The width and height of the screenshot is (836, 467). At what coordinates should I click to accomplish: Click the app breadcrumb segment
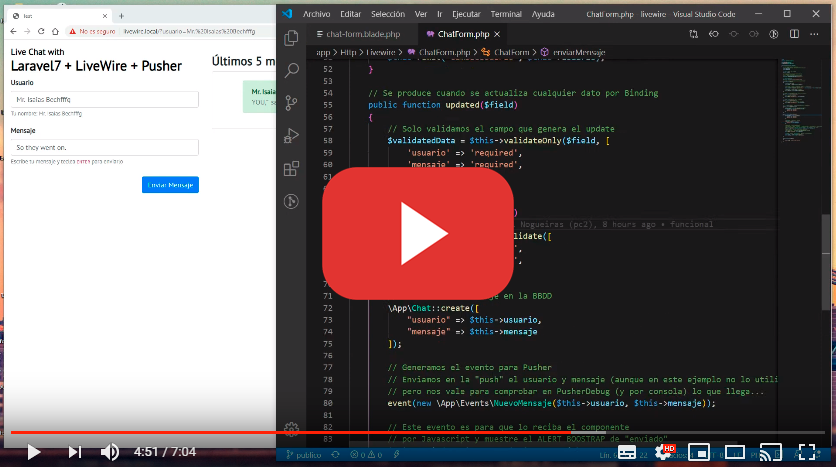tap(323, 52)
